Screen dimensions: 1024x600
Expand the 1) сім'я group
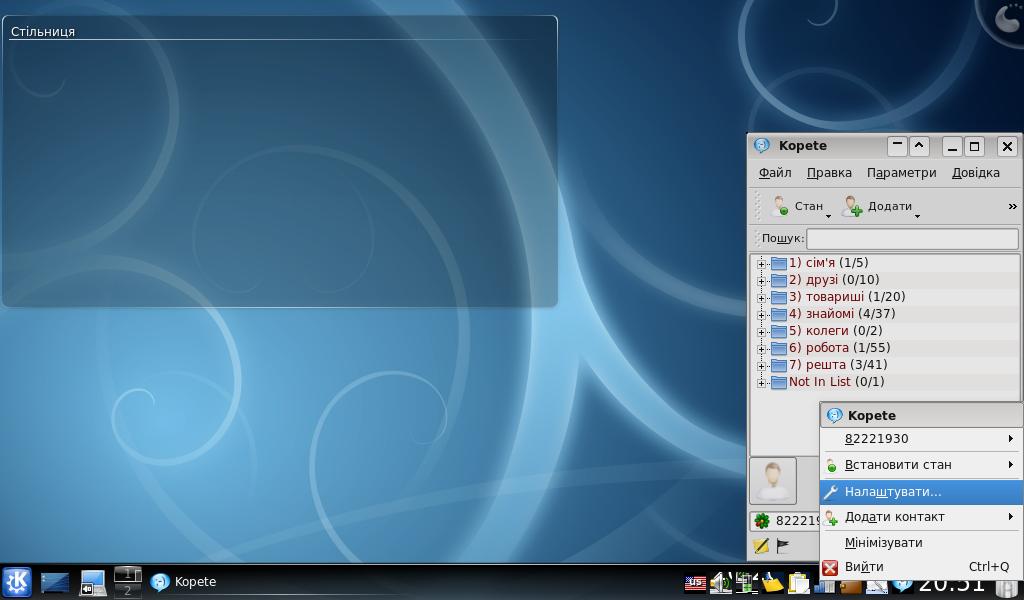coord(761,264)
